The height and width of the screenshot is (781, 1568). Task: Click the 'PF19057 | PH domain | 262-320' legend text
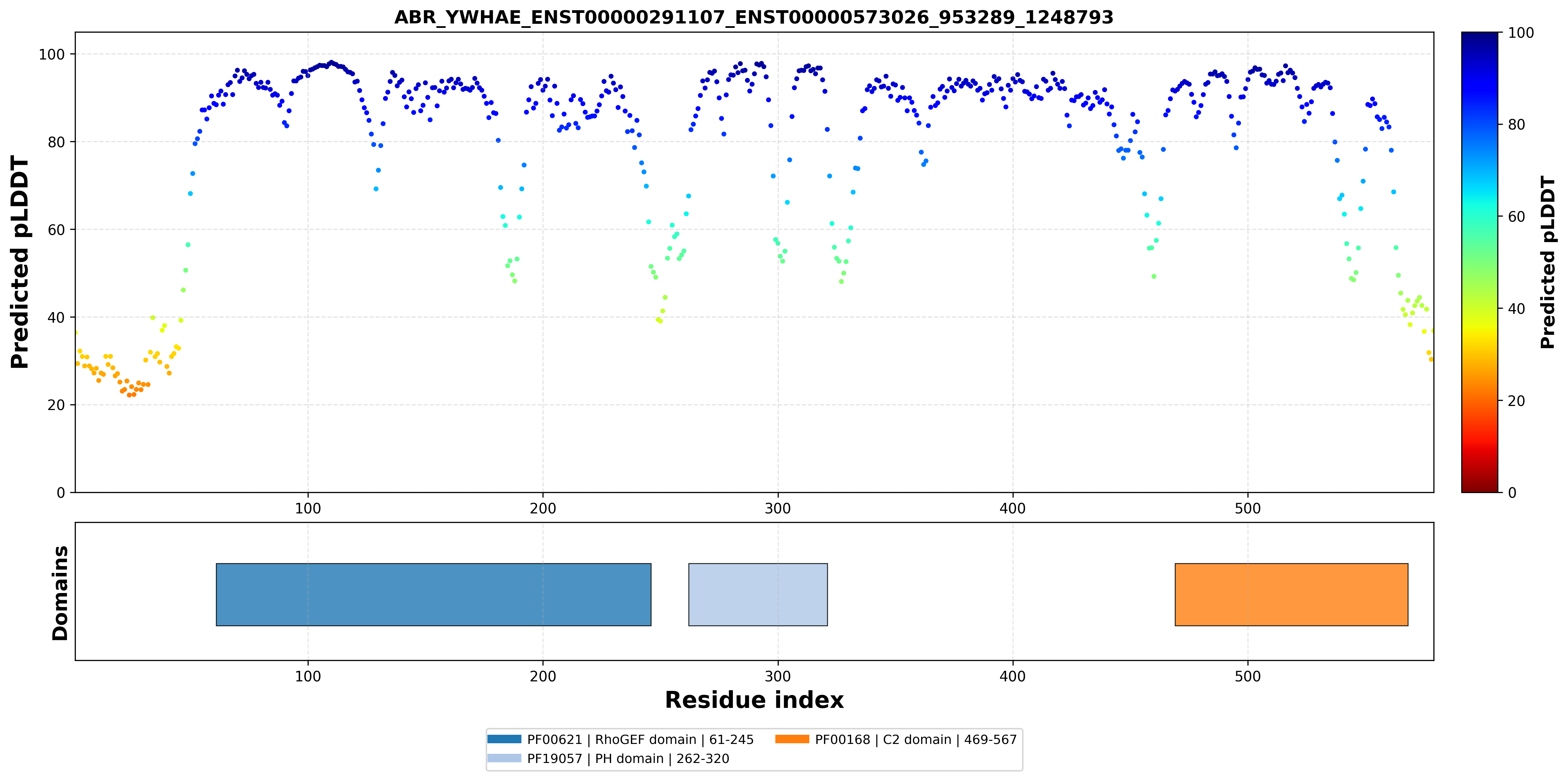[x=628, y=759]
